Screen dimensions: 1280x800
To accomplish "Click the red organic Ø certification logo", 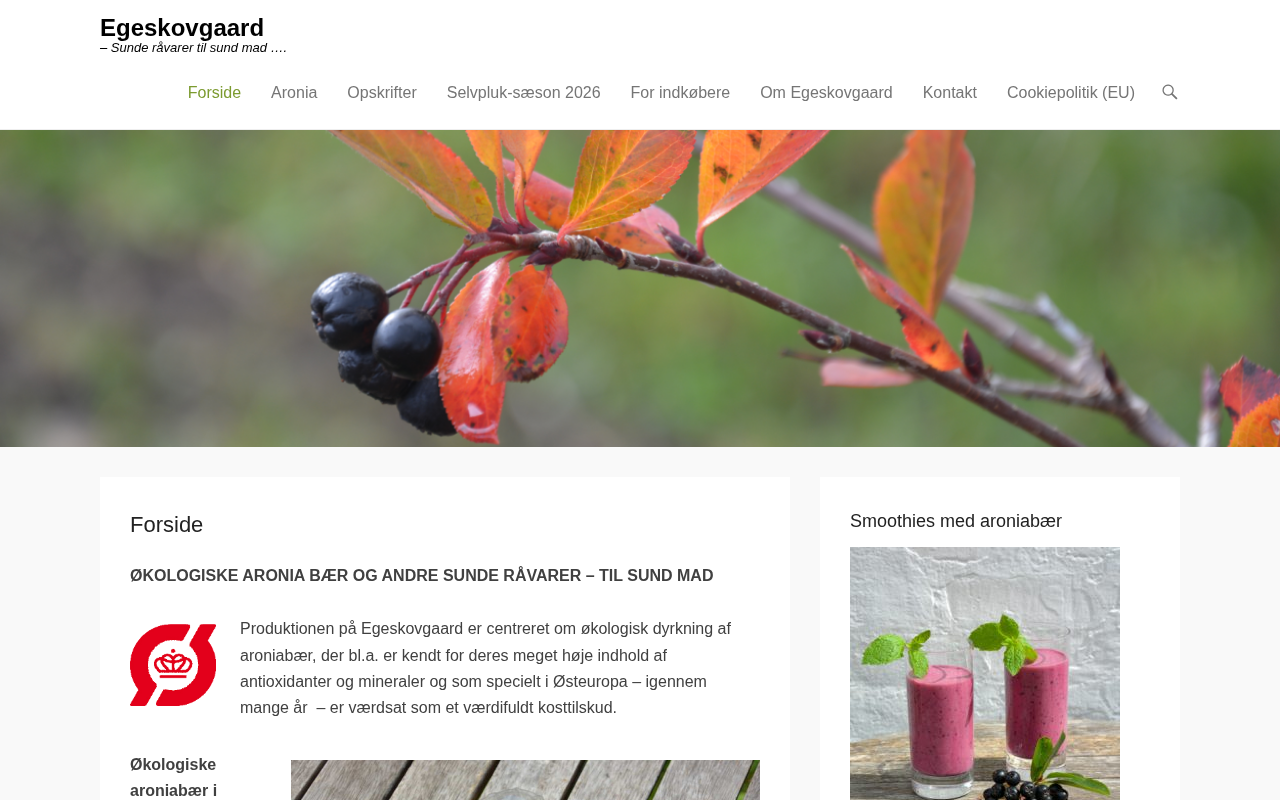I will pyautogui.click(x=173, y=665).
